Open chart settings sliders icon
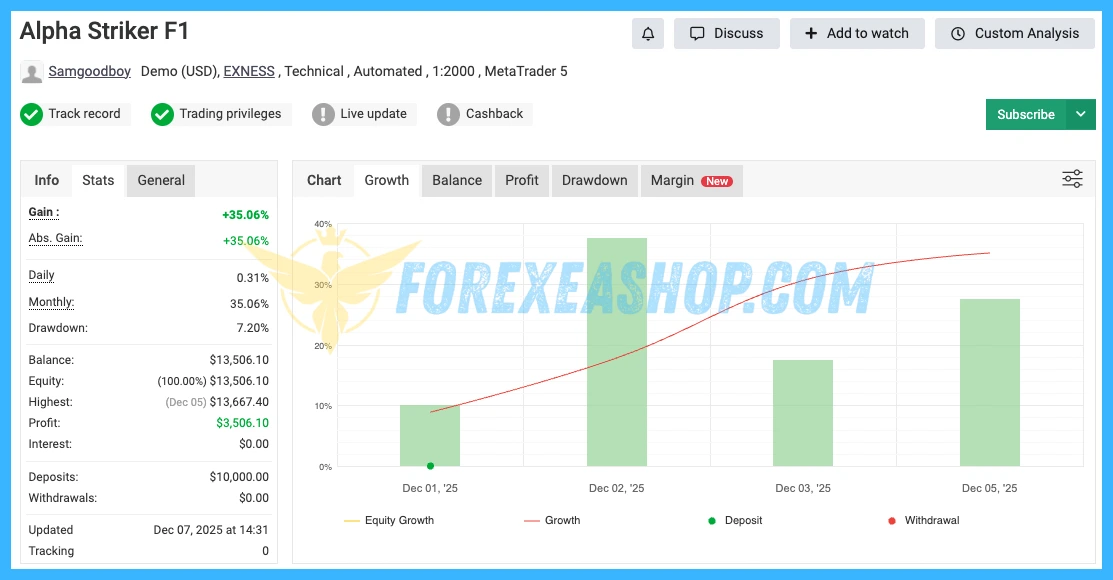The image size is (1113, 580). click(1072, 179)
